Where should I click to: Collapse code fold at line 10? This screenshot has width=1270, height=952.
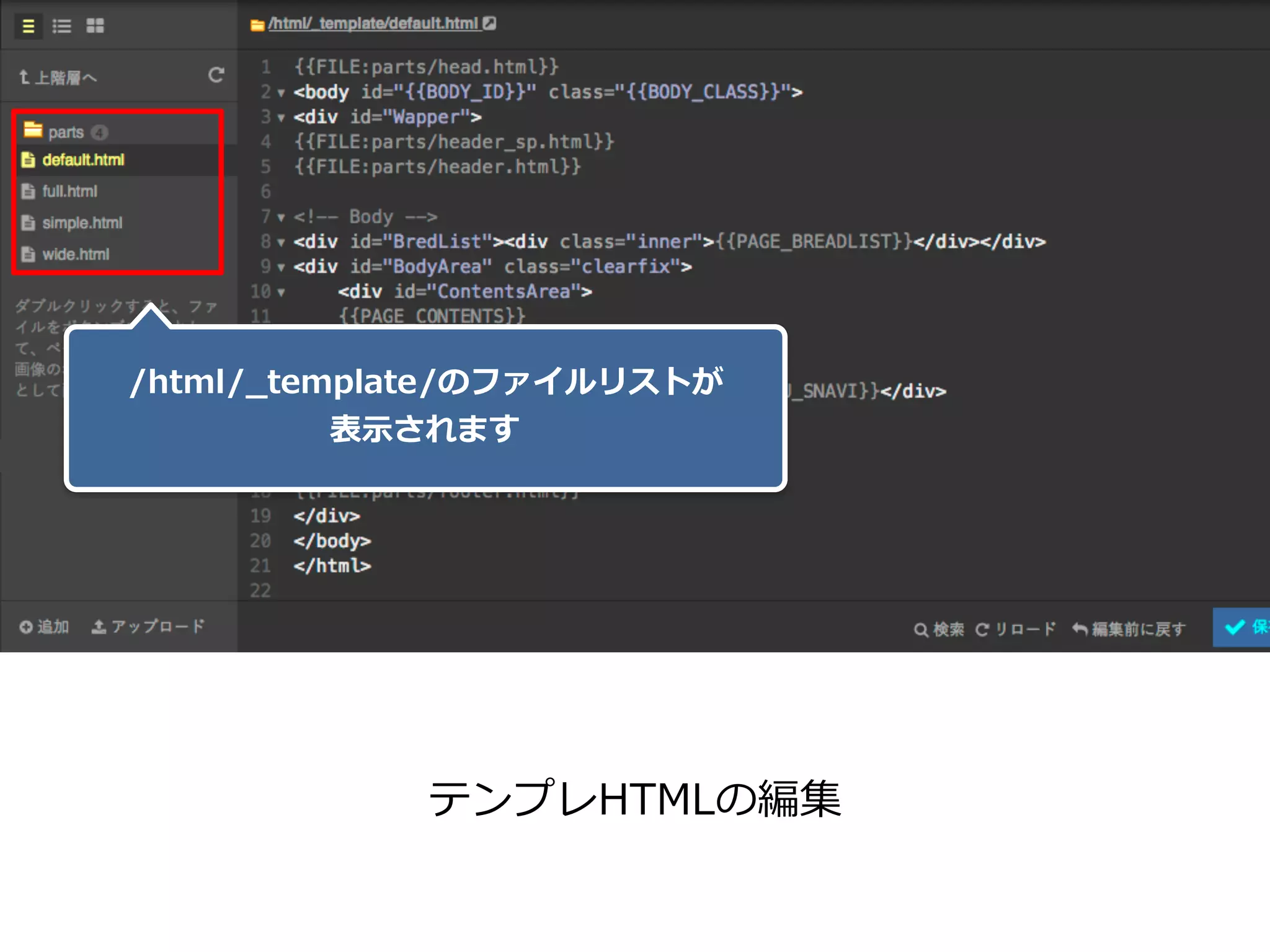click(x=281, y=293)
